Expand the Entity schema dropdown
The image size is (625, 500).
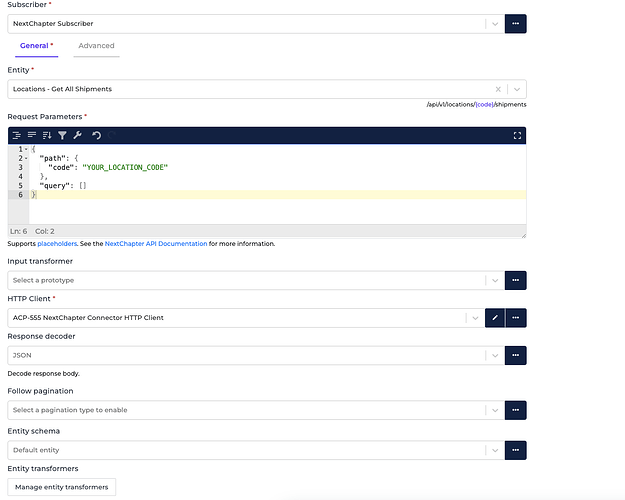pos(495,450)
